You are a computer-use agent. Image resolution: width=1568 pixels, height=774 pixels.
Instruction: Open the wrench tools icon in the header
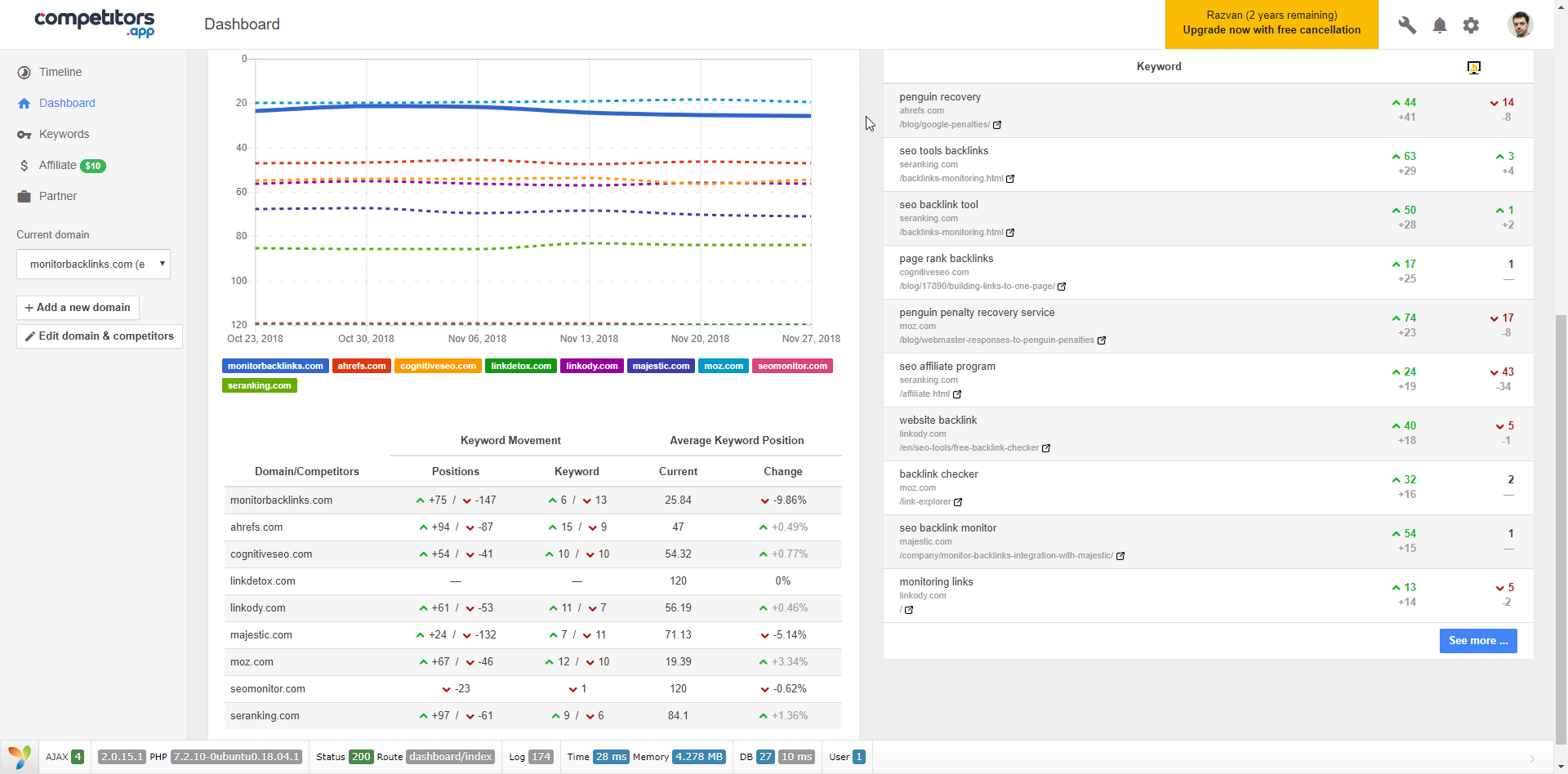tap(1406, 25)
